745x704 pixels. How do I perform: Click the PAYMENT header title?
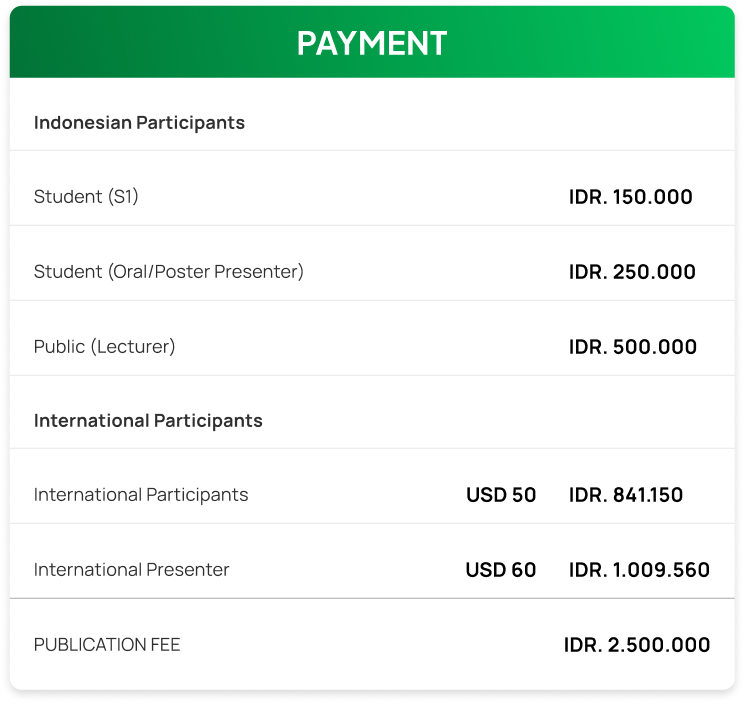[x=372, y=43]
